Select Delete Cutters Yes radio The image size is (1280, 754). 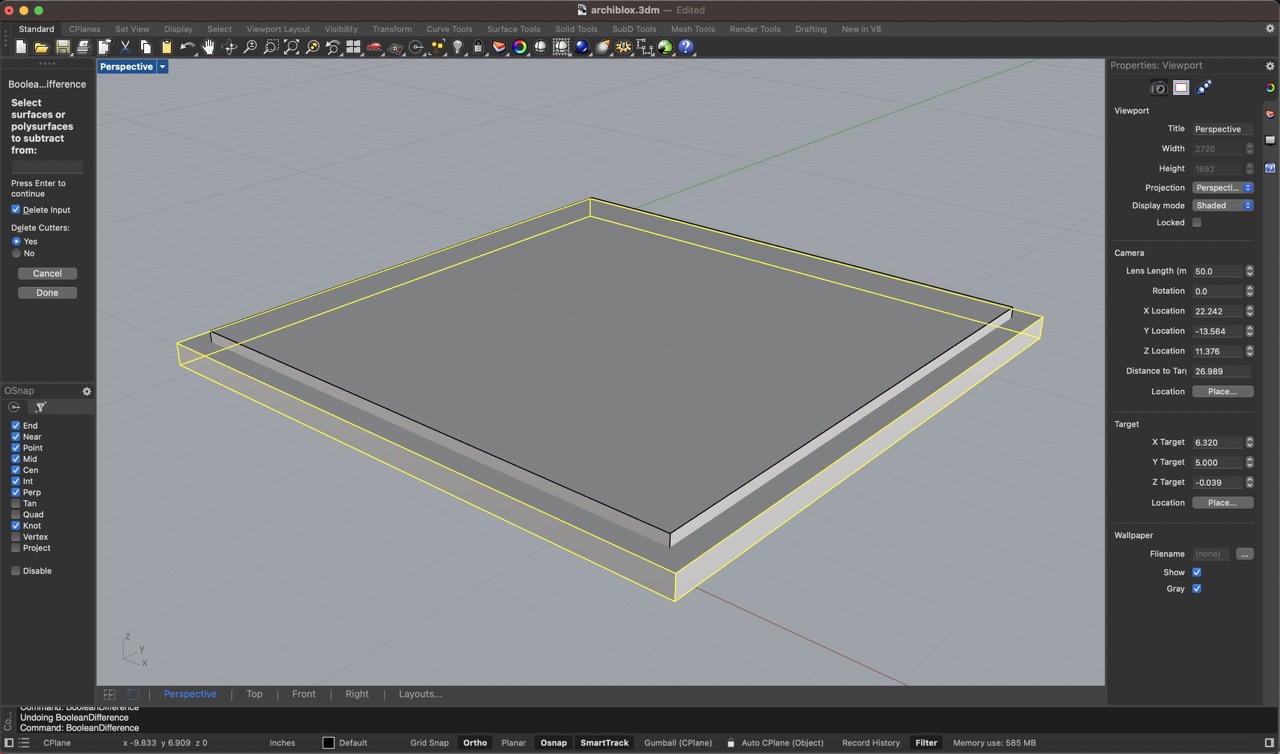pos(16,241)
